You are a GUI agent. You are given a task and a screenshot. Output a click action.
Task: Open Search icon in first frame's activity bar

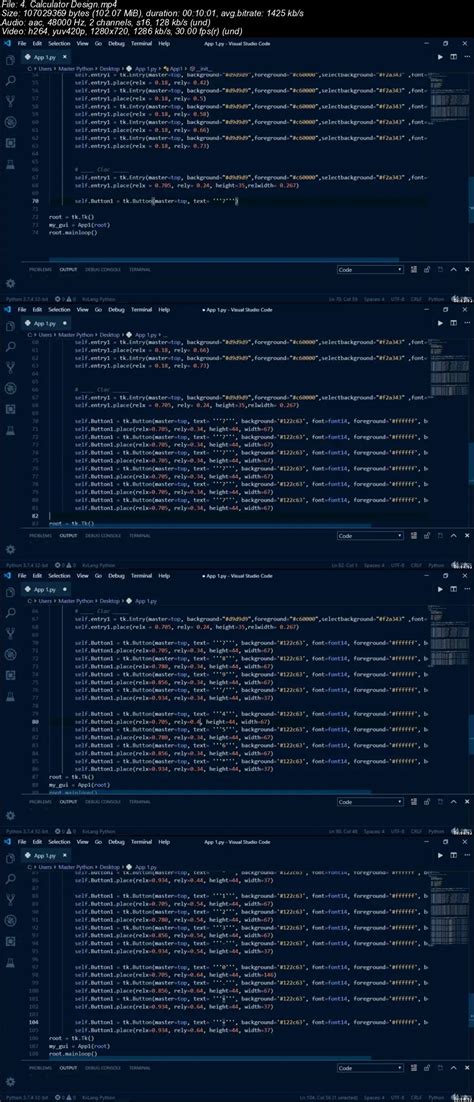pyautogui.click(x=11, y=81)
